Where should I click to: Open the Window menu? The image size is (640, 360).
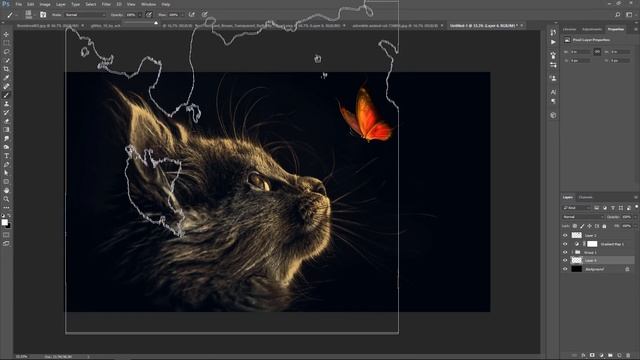[x=149, y=4]
